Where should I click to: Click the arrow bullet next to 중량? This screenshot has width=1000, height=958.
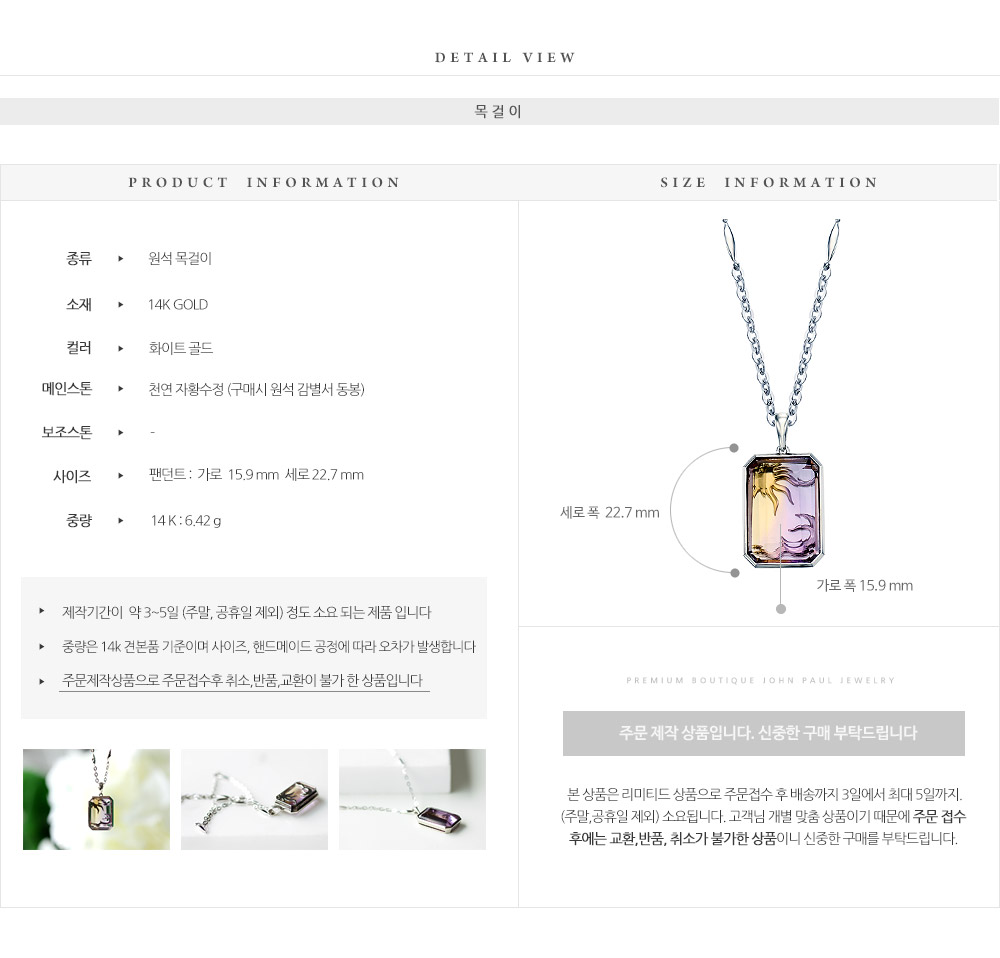[x=121, y=520]
